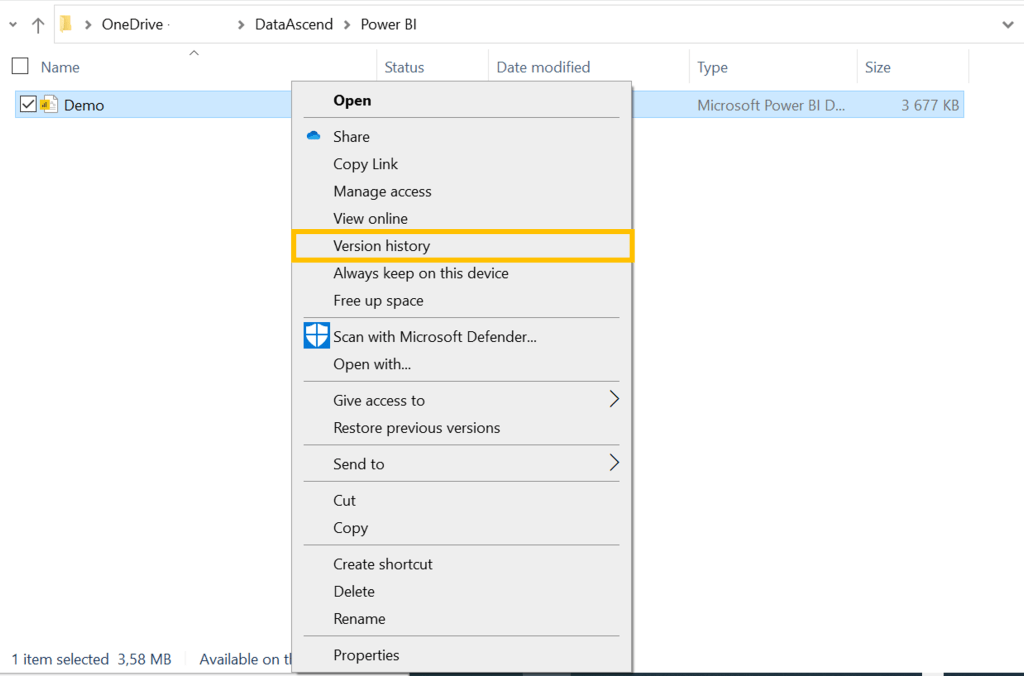Viewport: 1024px width, 676px height.
Task: Select Always keep on this device
Action: [420, 273]
